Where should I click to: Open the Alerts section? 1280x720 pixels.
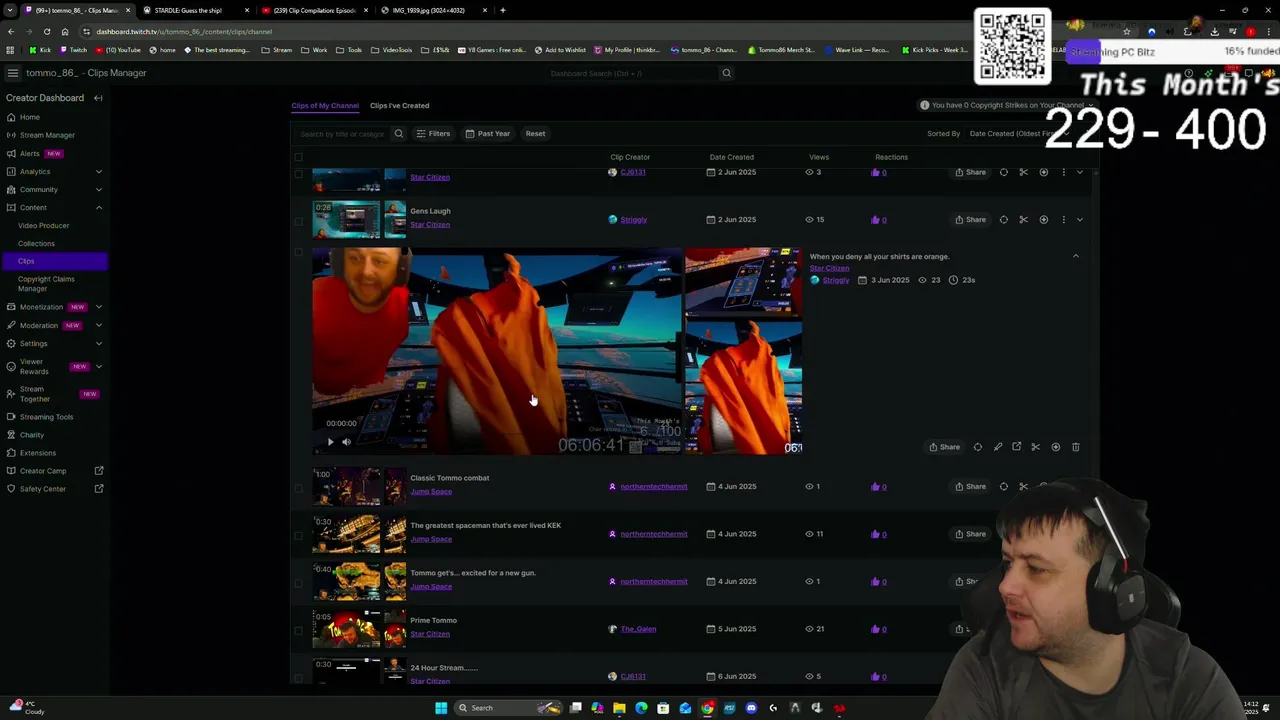click(x=30, y=153)
